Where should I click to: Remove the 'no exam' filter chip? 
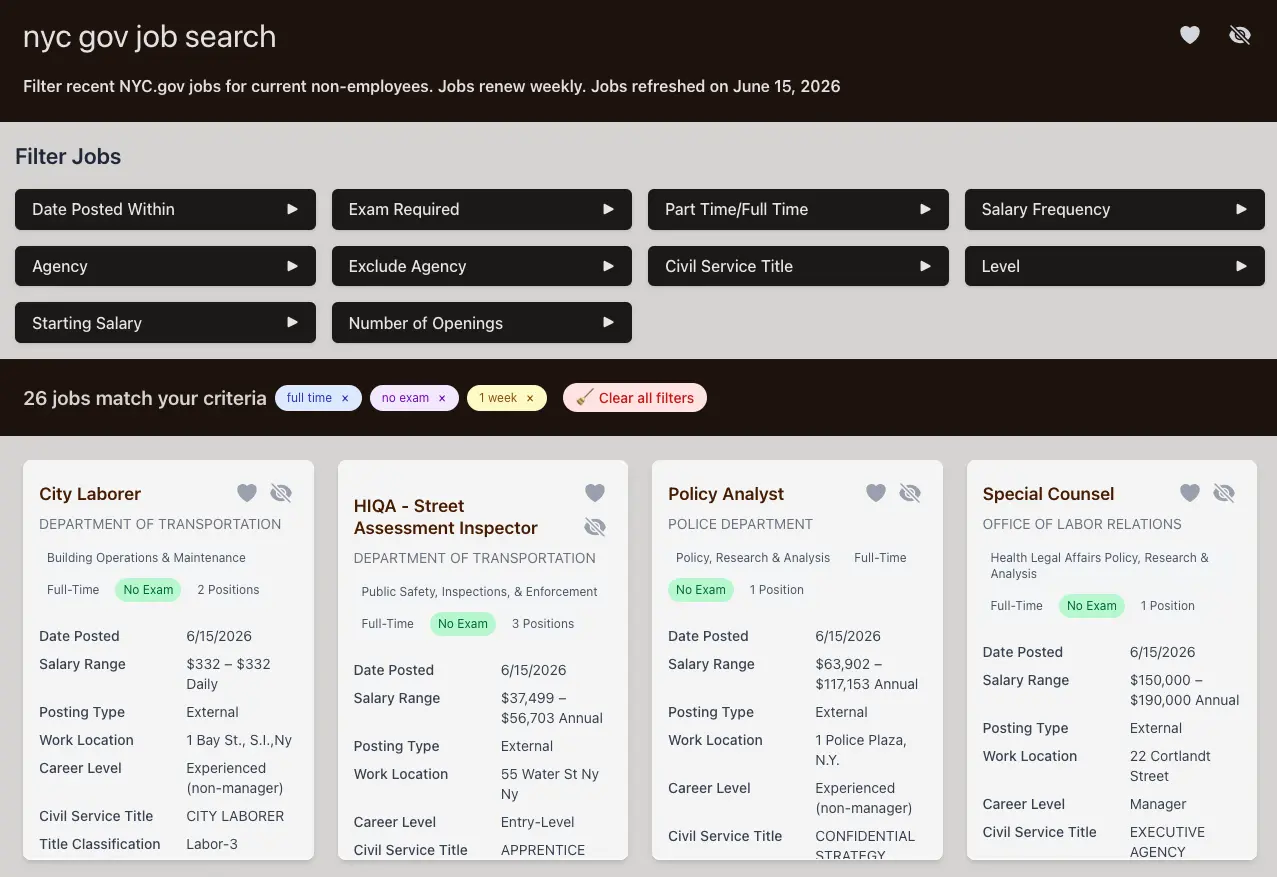point(442,398)
